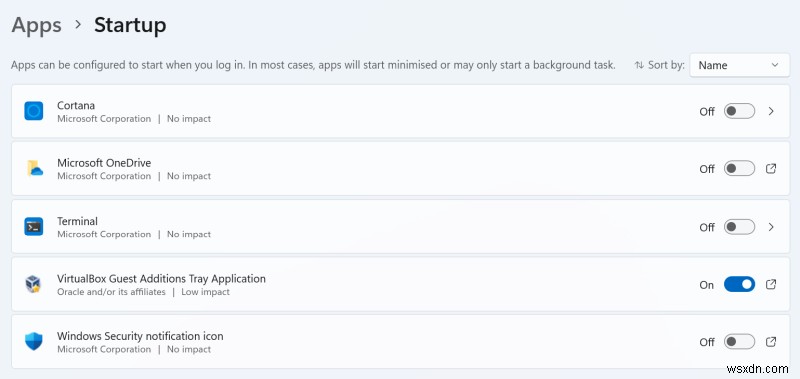The width and height of the screenshot is (800, 379).
Task: Click the Microsoft OneDrive folder icon
Action: point(35,168)
